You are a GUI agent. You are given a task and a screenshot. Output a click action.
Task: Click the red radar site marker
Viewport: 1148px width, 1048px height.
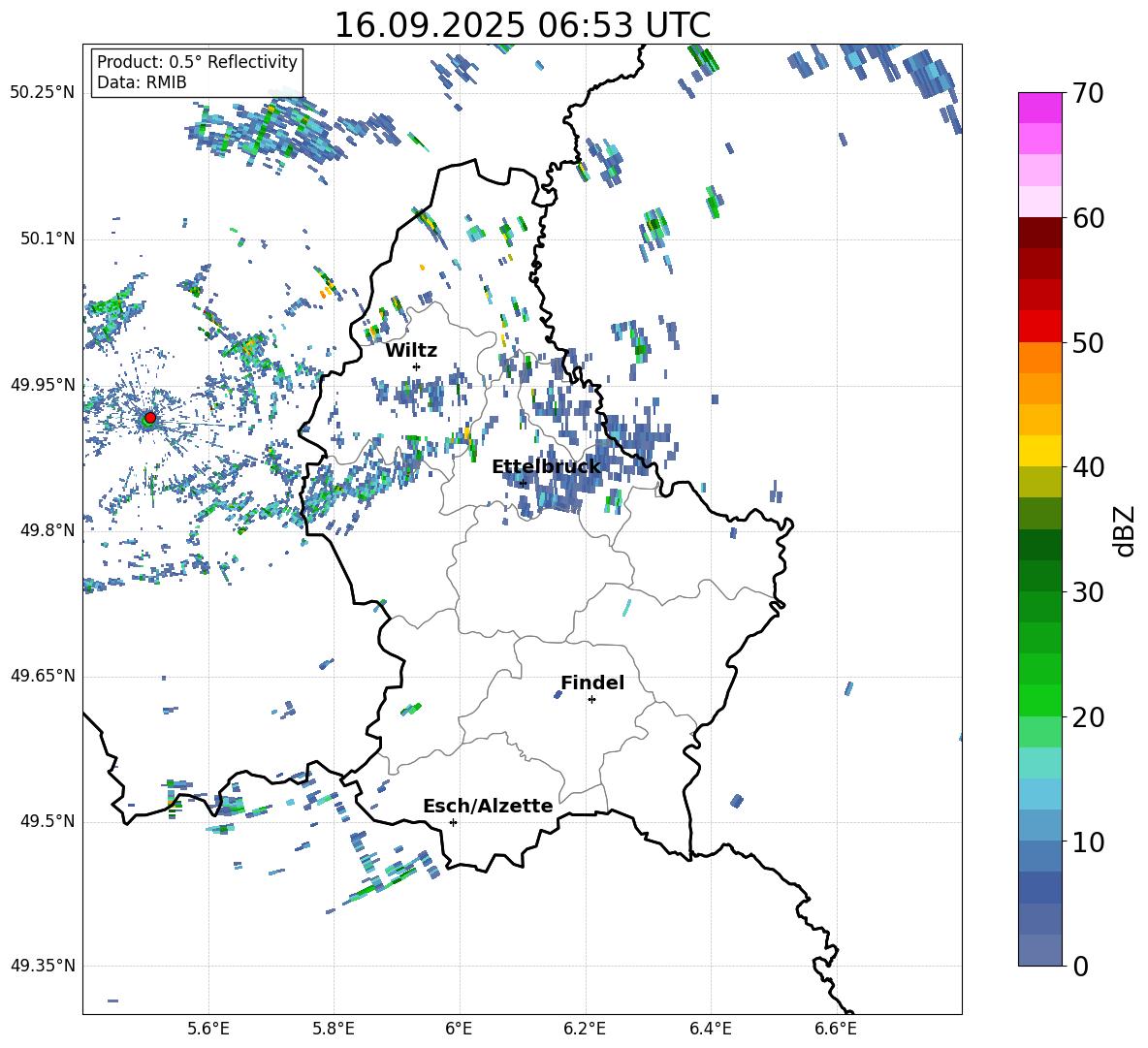150,418
